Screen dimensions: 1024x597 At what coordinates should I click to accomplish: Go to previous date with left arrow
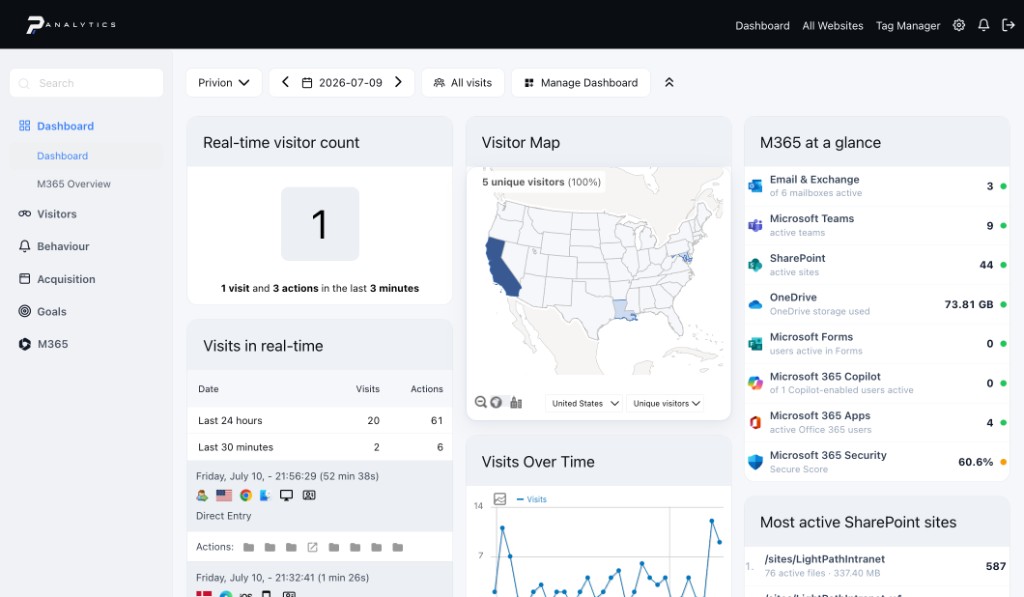pyautogui.click(x=285, y=82)
